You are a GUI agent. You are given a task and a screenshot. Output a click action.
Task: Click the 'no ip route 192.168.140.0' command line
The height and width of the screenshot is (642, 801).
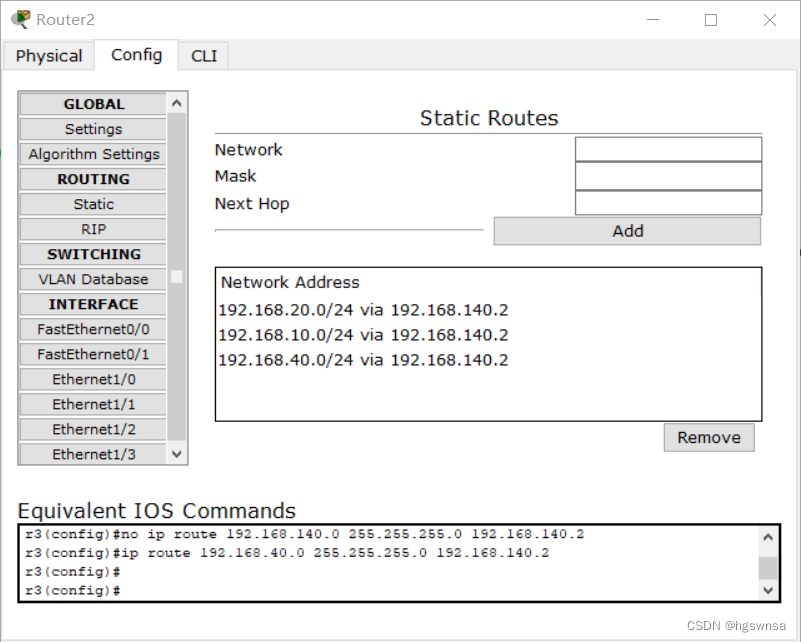304,534
